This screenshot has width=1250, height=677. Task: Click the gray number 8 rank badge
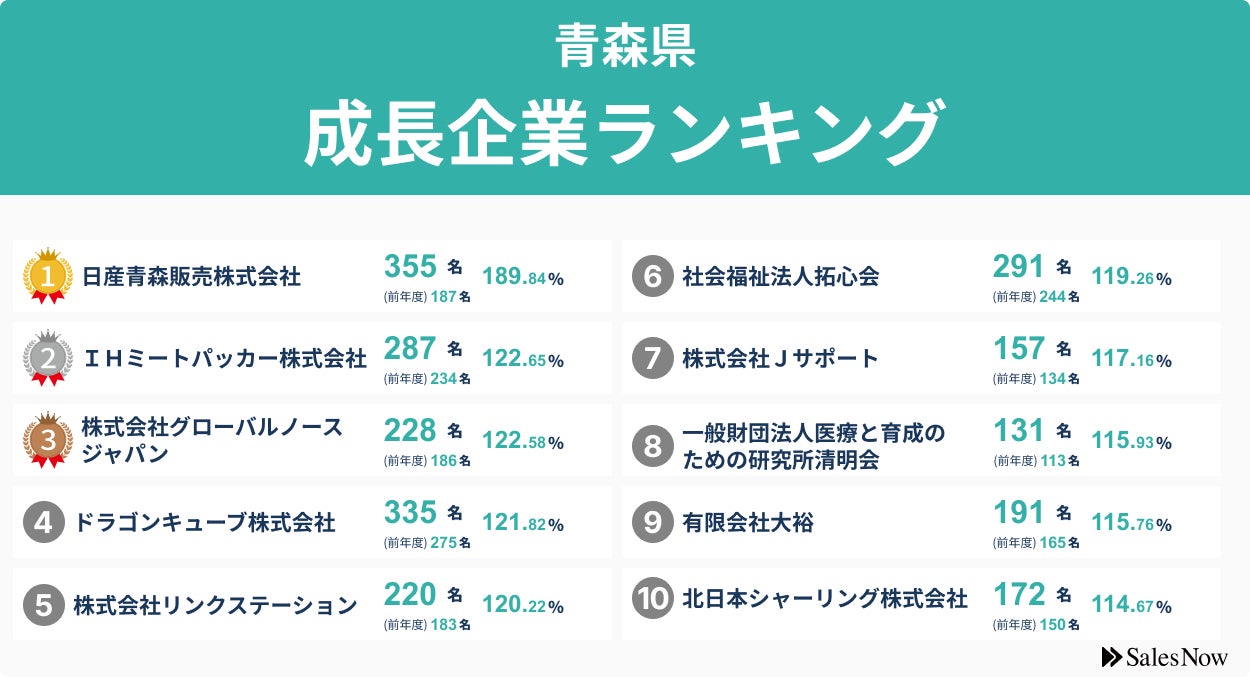click(x=653, y=442)
